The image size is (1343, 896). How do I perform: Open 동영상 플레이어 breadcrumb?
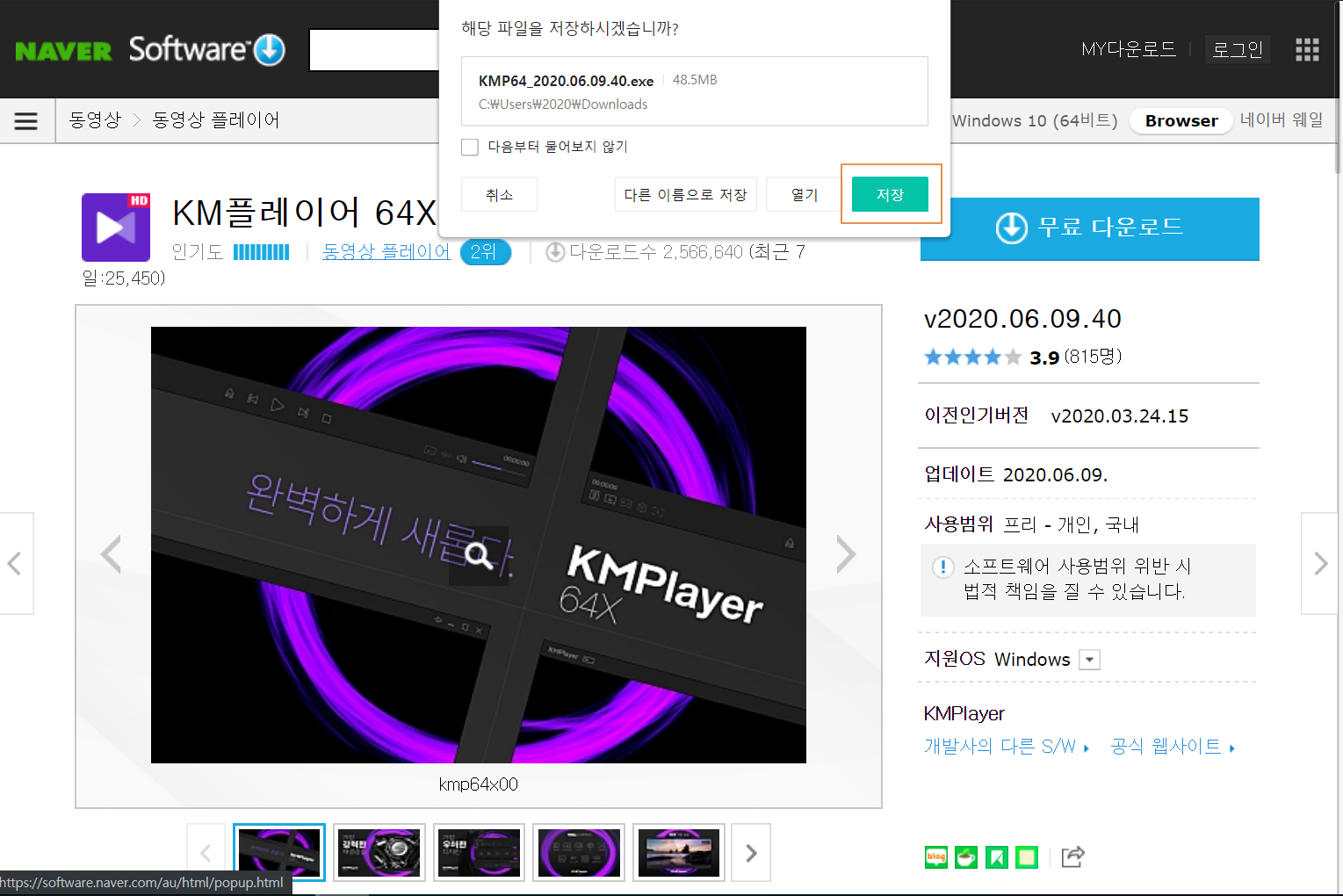(x=216, y=120)
